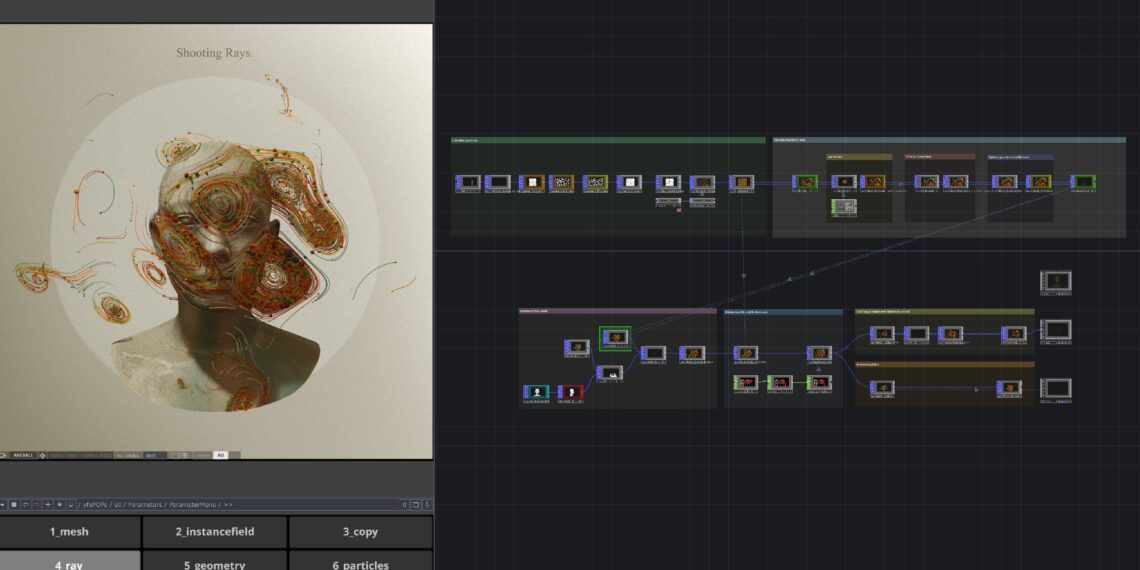The height and width of the screenshot is (570, 1140).
Task: Click the star bookmark icon in path bar
Action: click(59, 505)
